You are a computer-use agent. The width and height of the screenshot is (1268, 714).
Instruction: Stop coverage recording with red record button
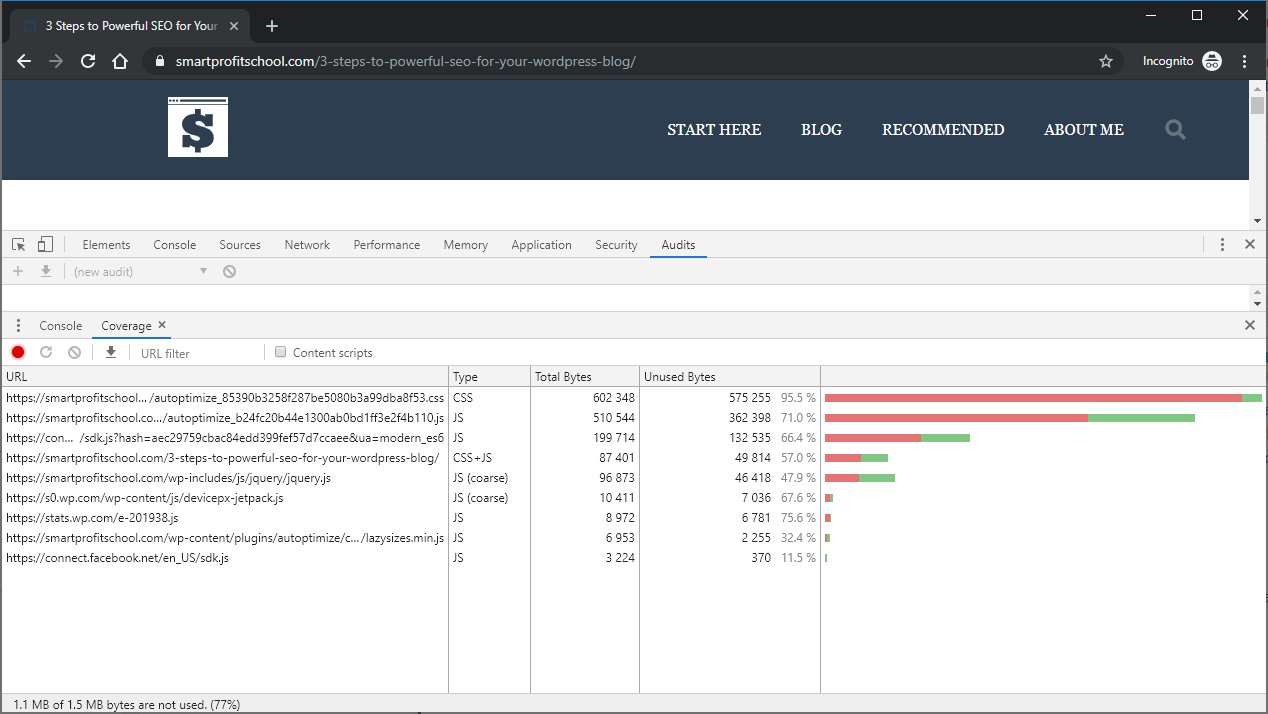point(18,352)
